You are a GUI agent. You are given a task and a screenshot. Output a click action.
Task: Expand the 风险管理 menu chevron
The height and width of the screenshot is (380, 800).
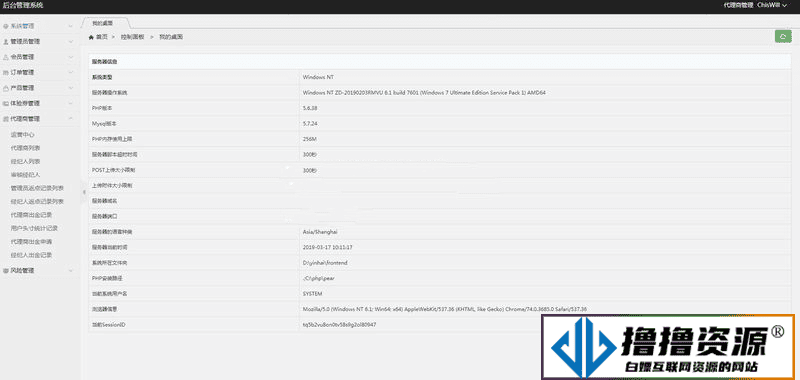pos(71,270)
